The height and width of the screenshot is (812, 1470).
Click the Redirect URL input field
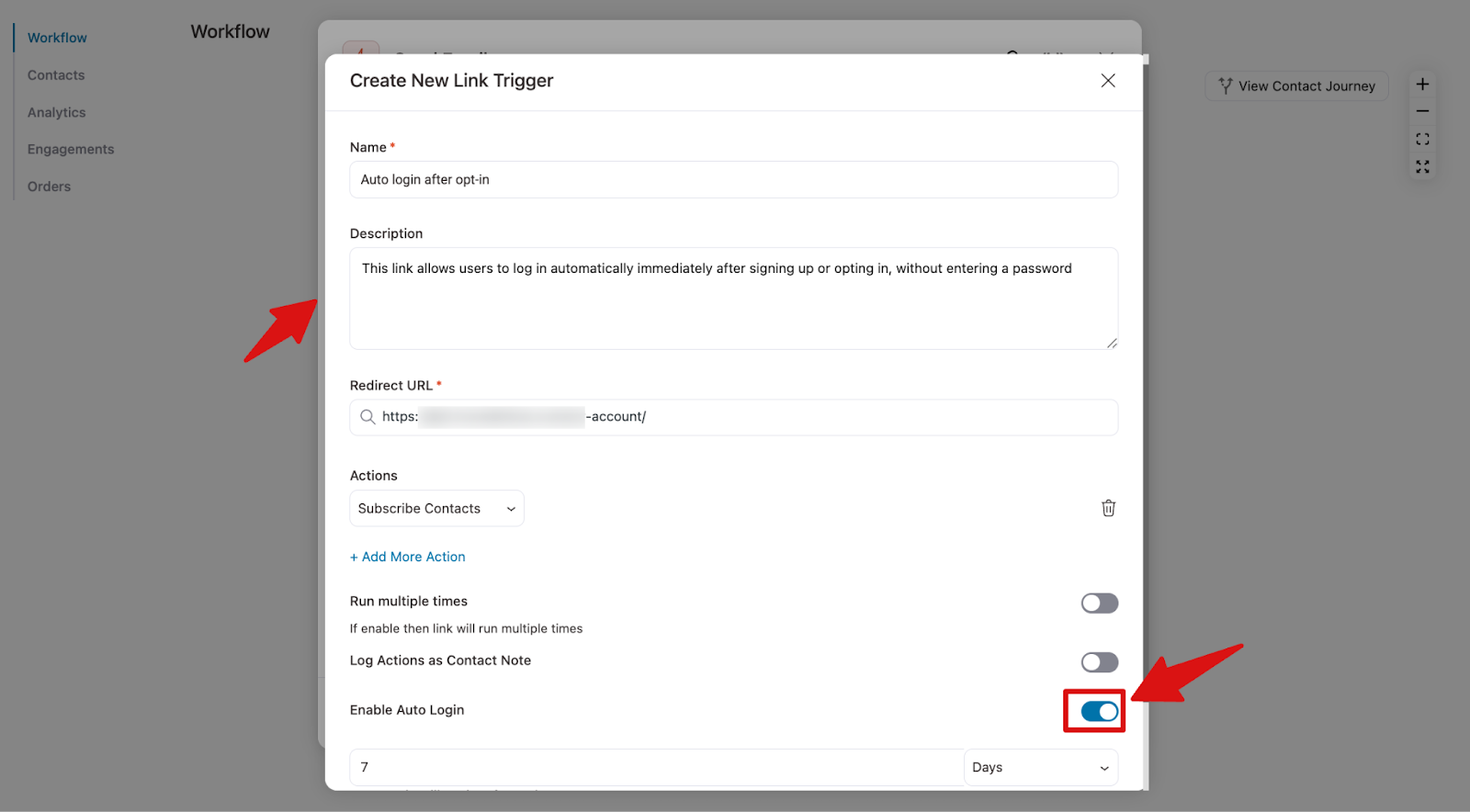tap(733, 417)
